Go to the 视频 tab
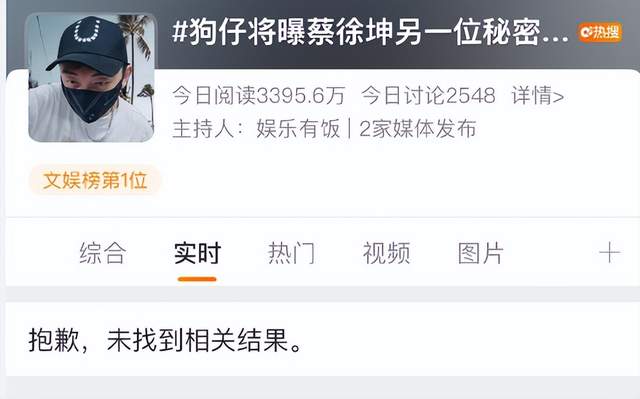 coord(386,253)
